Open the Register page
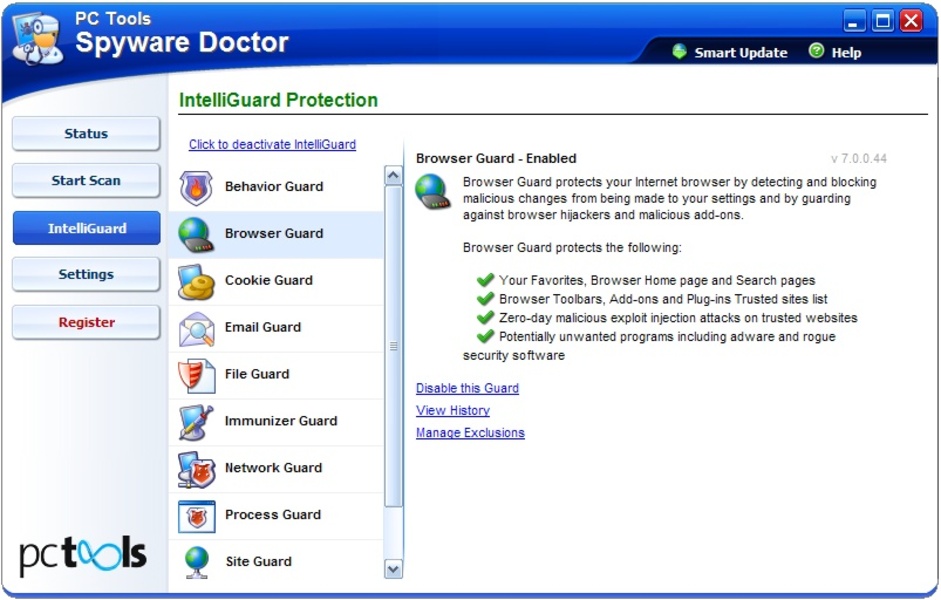The image size is (941, 600). pos(86,322)
